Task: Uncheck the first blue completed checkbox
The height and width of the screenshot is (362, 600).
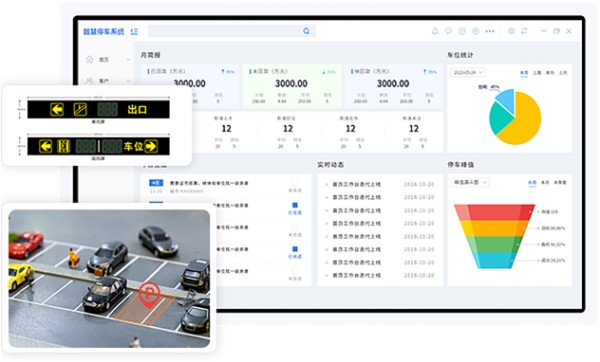Action: pyautogui.click(x=295, y=205)
